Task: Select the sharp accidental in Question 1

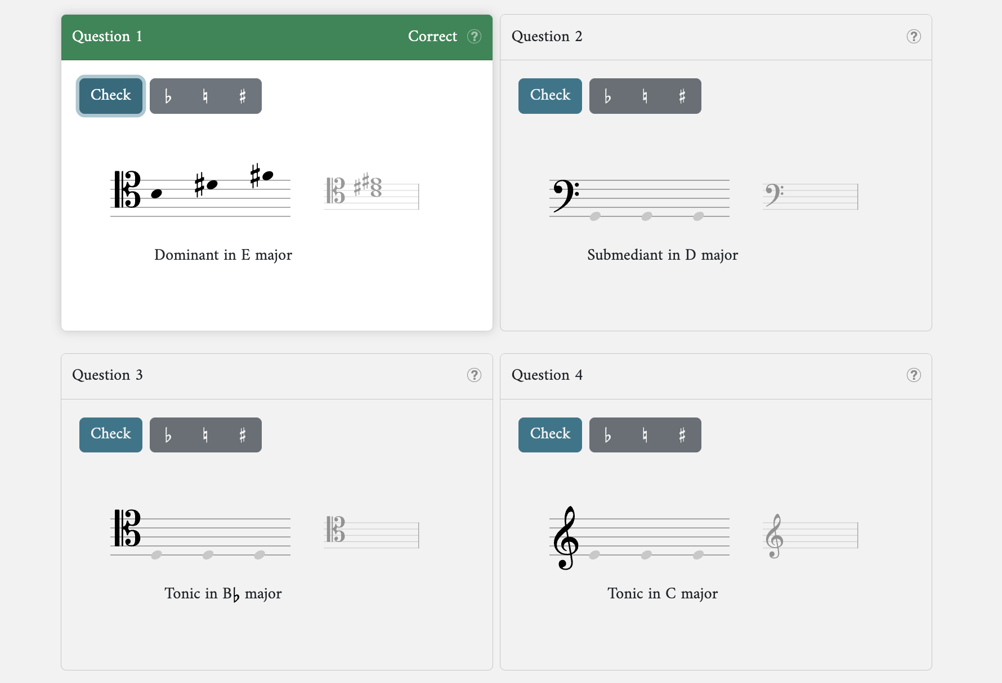Action: coord(242,96)
